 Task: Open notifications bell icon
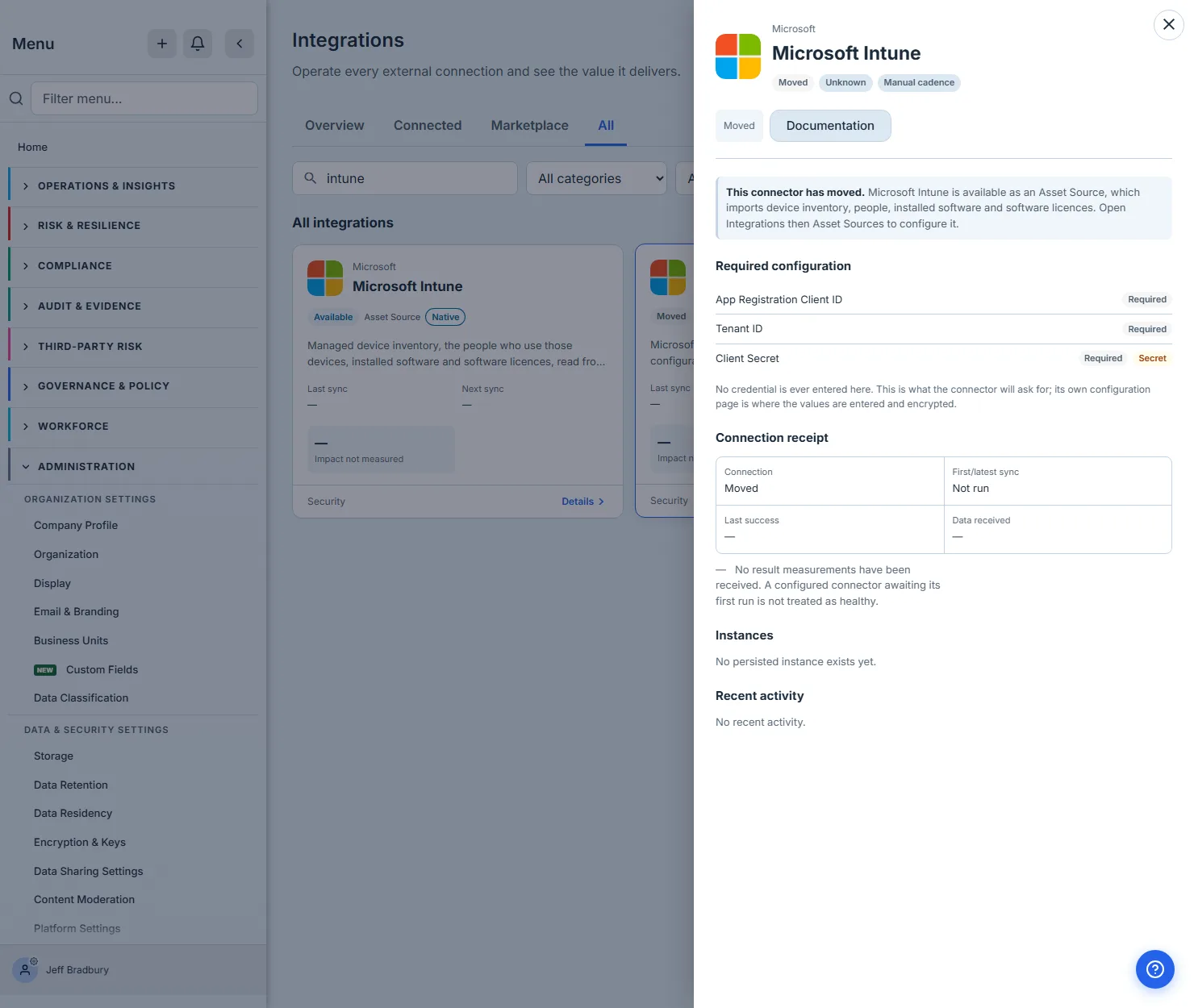click(198, 44)
